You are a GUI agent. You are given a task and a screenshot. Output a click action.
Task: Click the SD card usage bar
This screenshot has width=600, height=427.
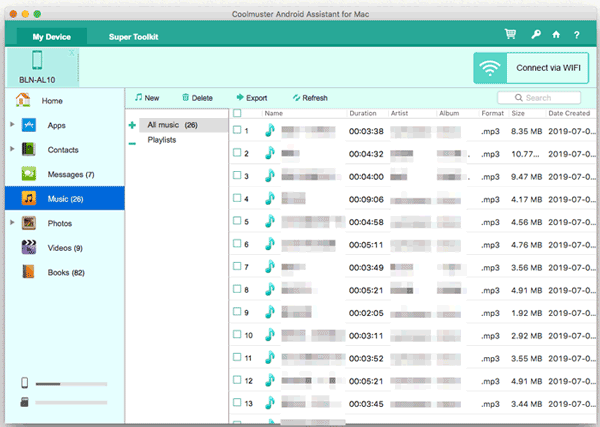point(71,403)
